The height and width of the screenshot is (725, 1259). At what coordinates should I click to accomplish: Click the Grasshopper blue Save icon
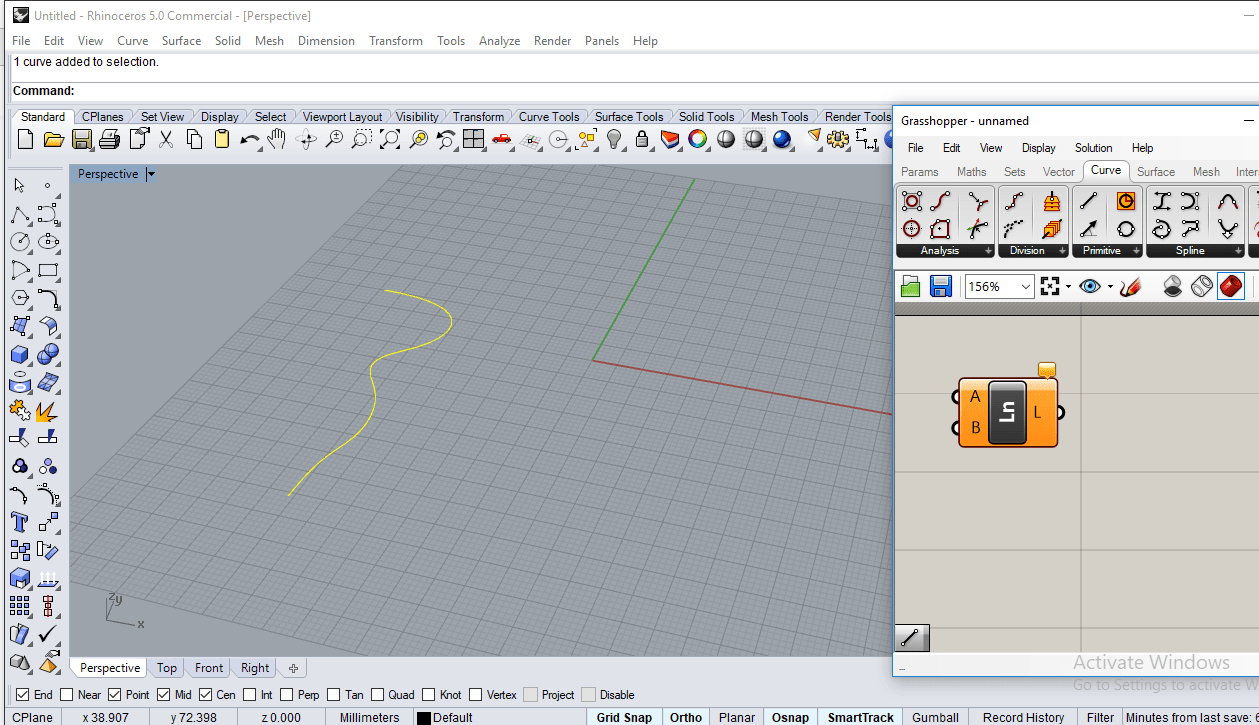940,287
